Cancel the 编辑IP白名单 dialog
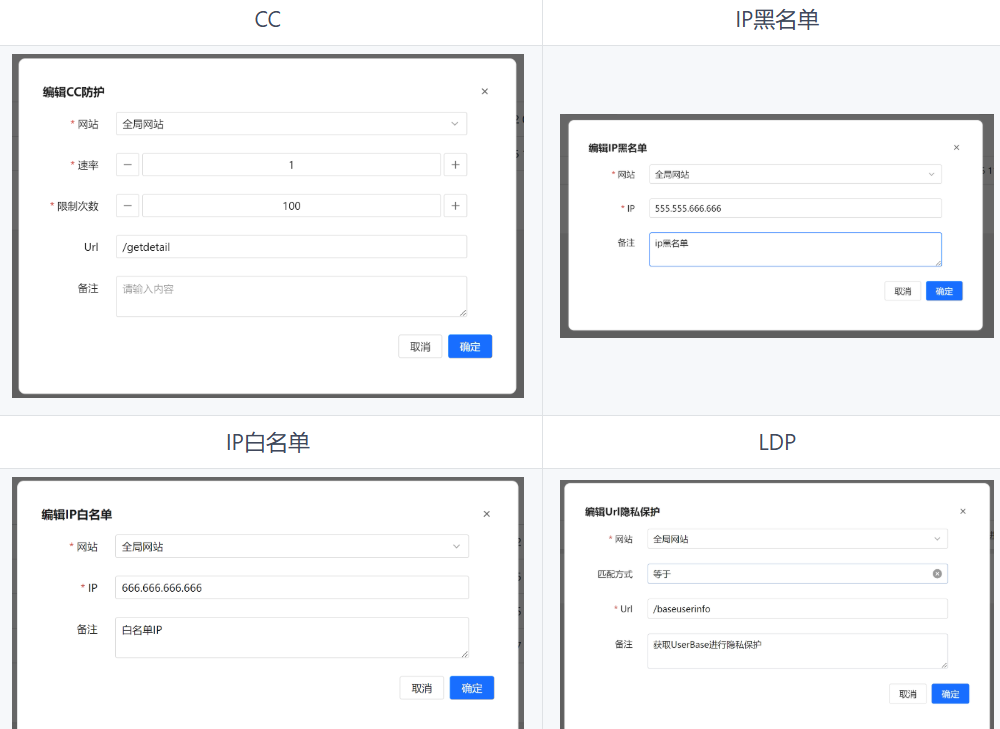Viewport: 1000px width, 729px height. (x=422, y=688)
